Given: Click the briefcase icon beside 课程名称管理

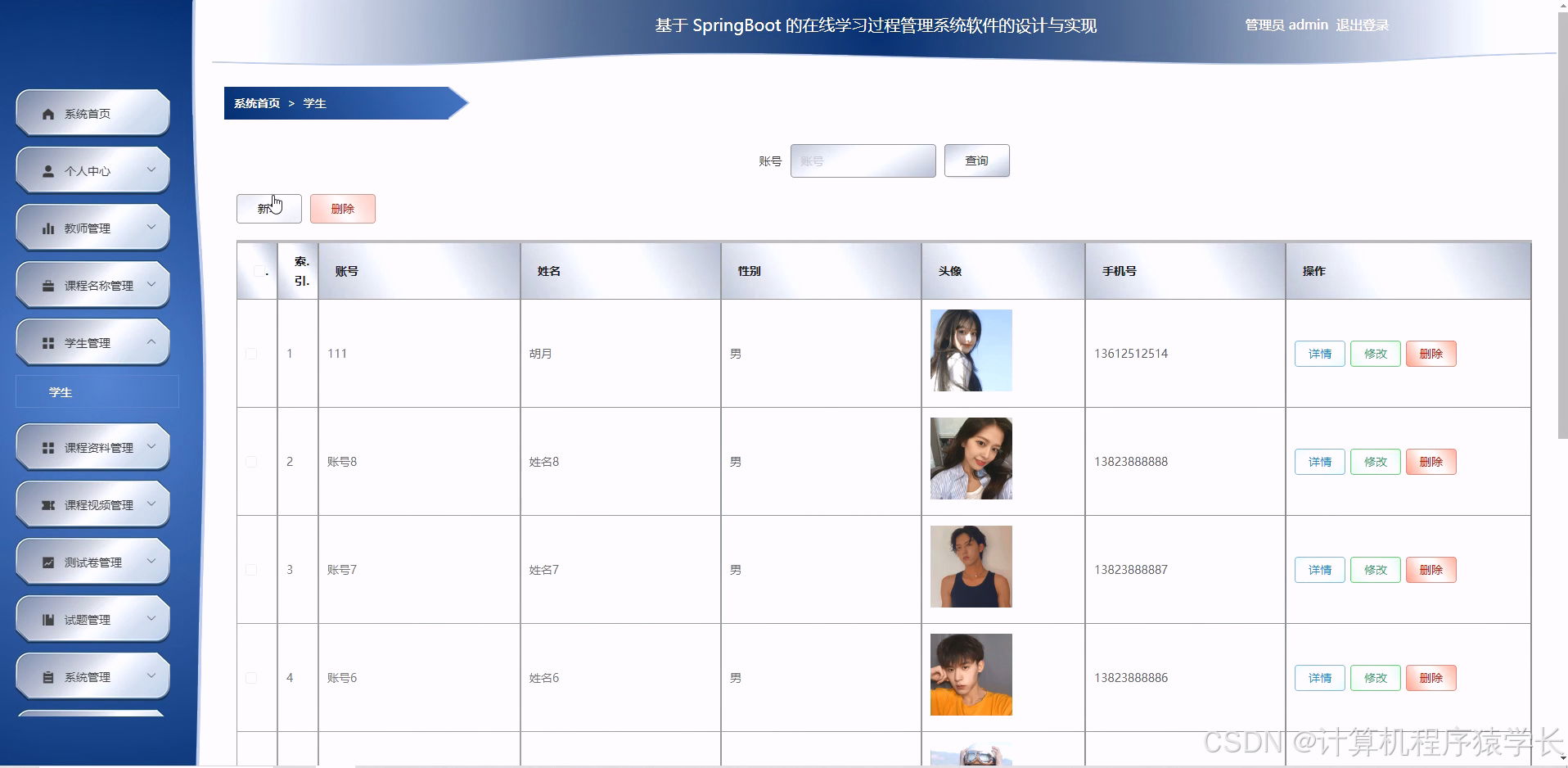Looking at the screenshot, I should click(x=48, y=286).
